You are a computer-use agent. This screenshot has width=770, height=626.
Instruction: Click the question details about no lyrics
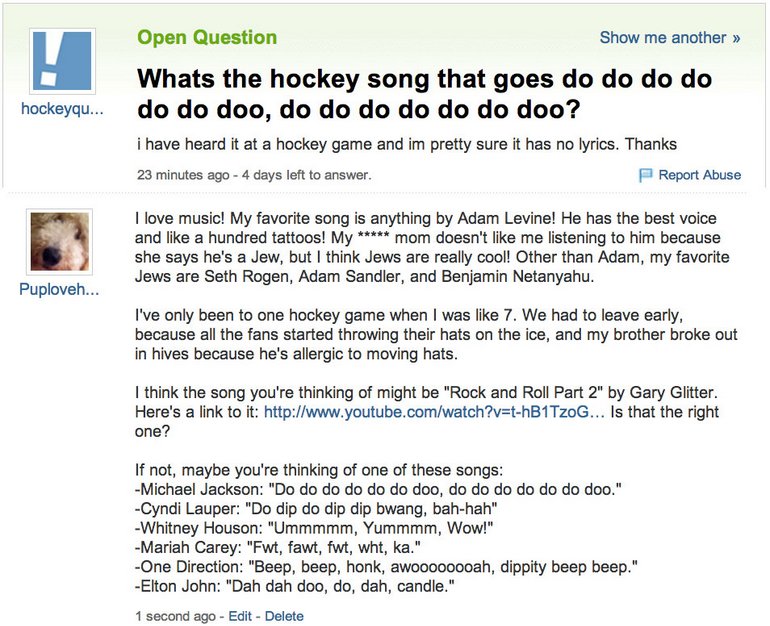(x=406, y=144)
